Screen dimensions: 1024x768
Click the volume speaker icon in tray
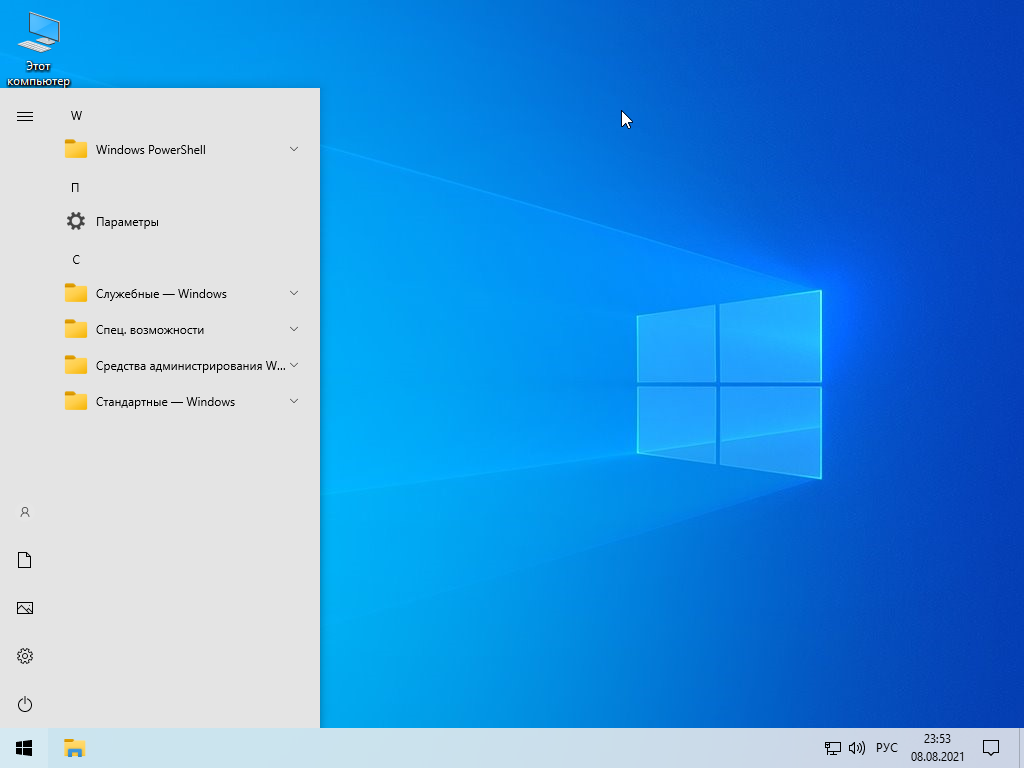(856, 748)
